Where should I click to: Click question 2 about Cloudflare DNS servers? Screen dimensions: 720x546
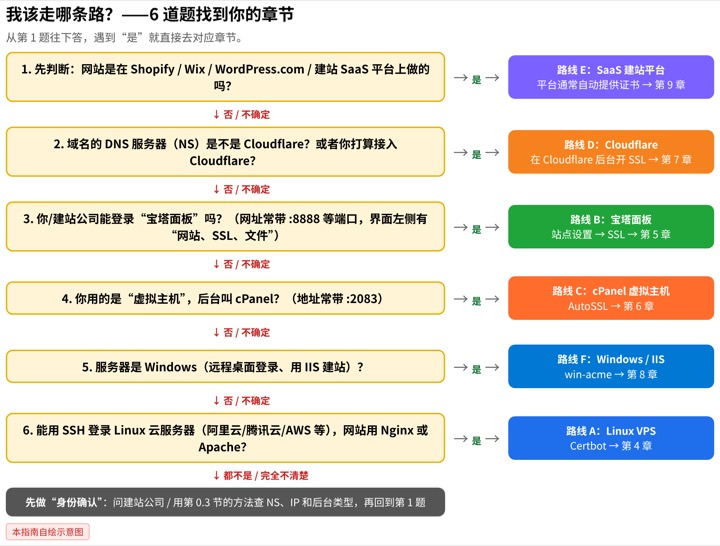tap(225, 152)
